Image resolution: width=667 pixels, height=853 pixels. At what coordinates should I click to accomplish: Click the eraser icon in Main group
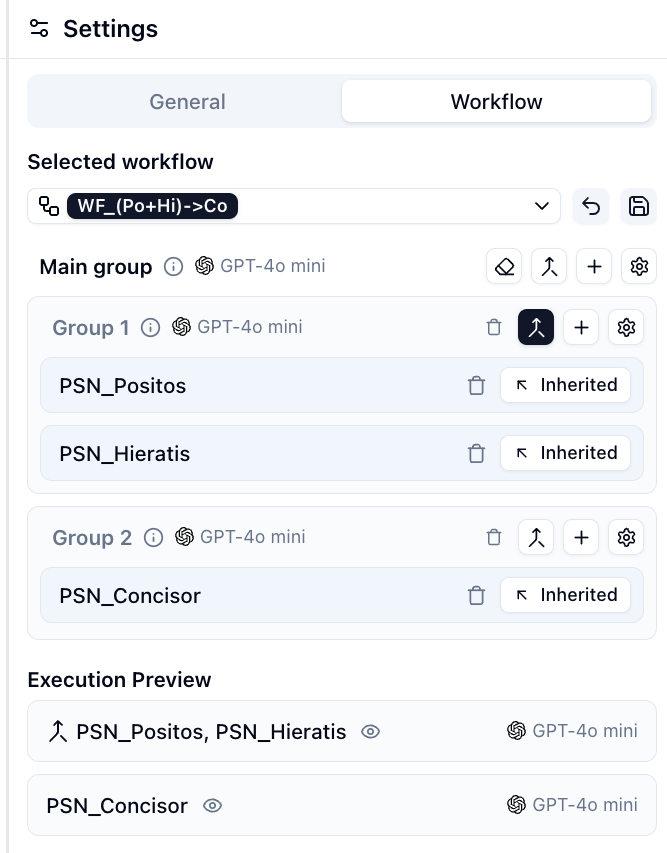[504, 267]
